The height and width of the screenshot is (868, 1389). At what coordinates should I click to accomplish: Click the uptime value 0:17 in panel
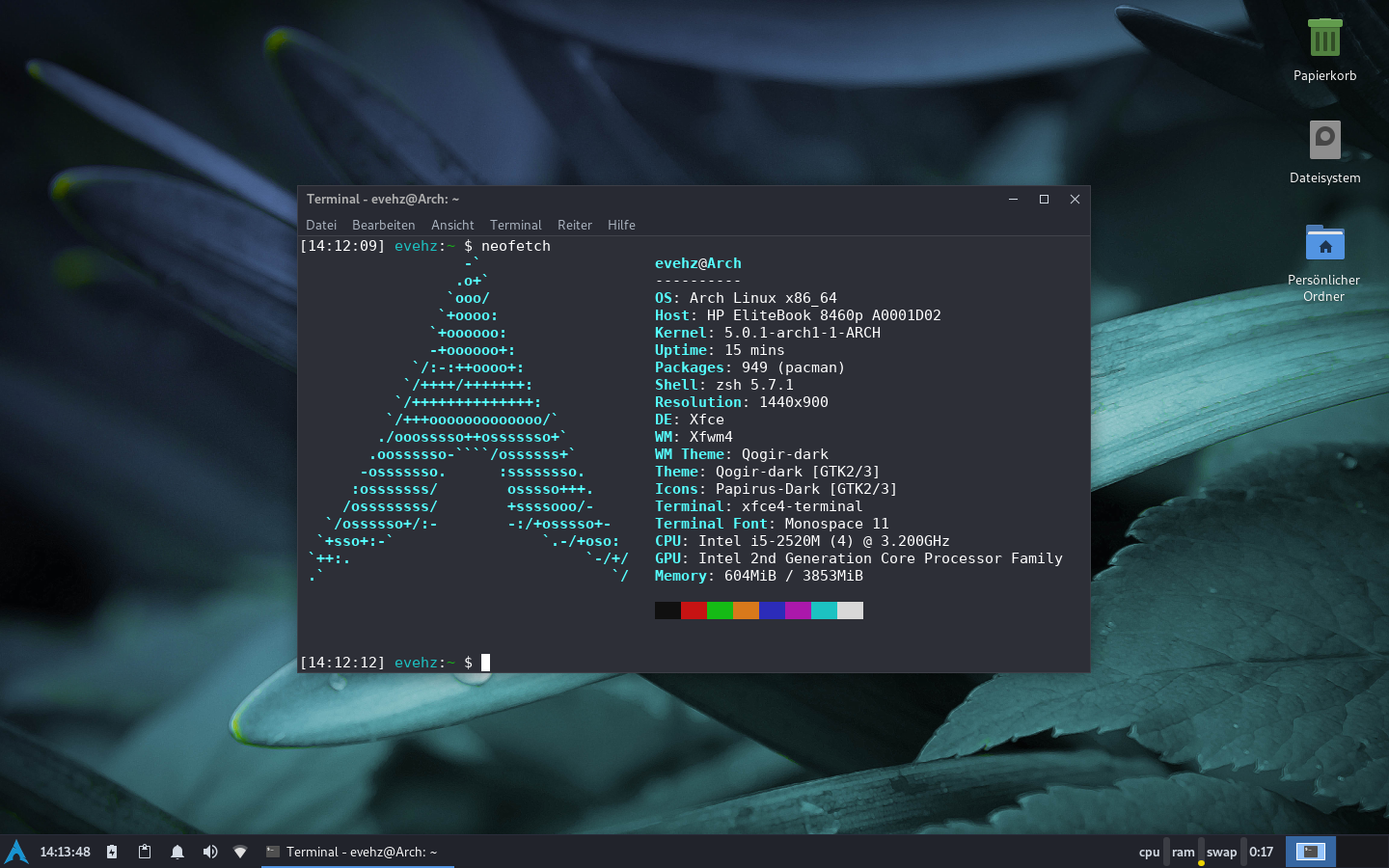point(1261,852)
